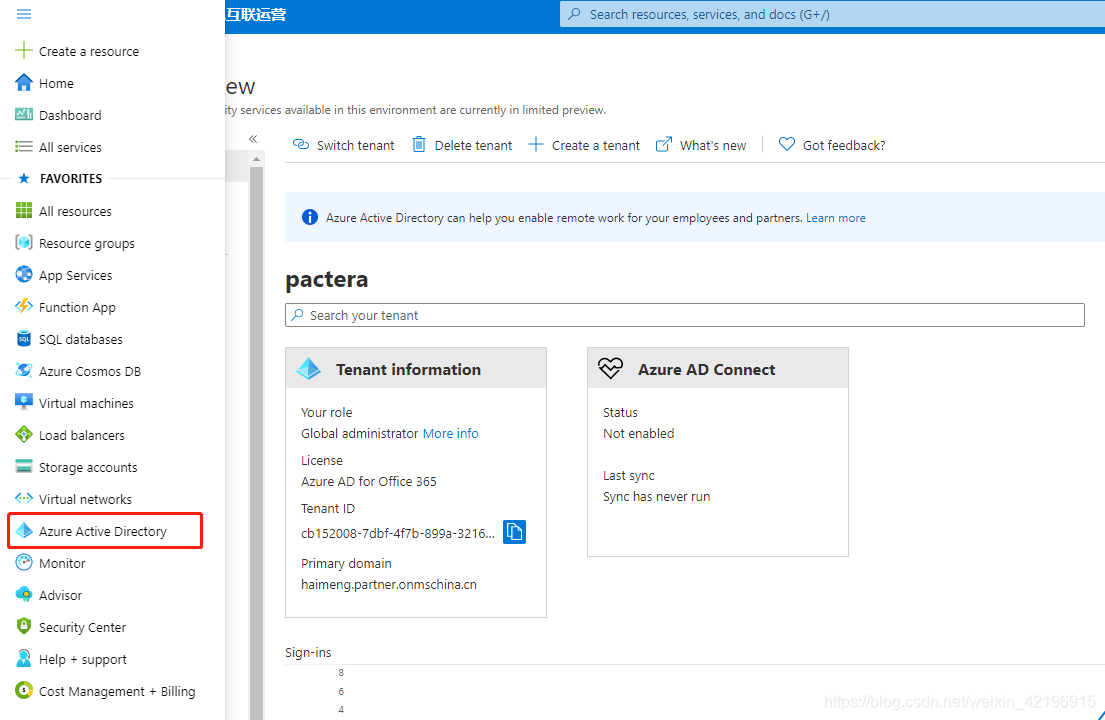
Task: Go to Resource groups in favorites
Action: (87, 243)
